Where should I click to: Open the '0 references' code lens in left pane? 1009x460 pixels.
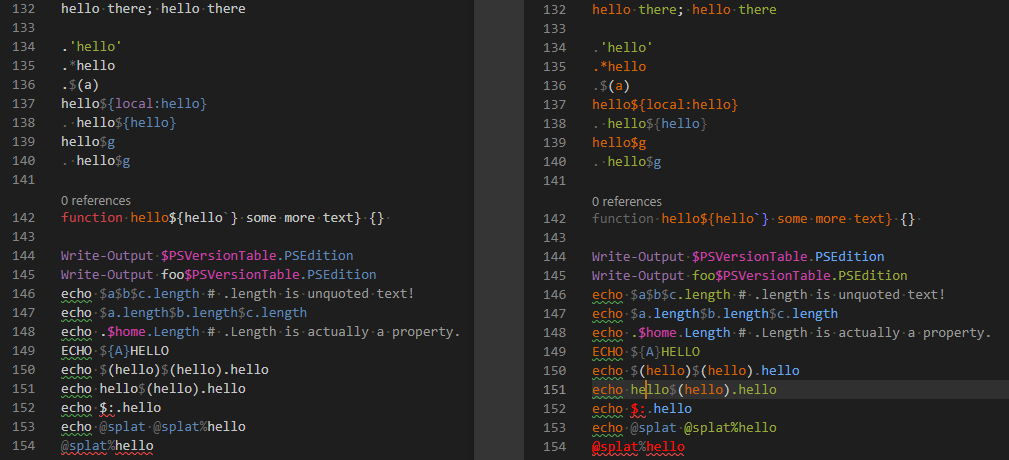(x=96, y=201)
